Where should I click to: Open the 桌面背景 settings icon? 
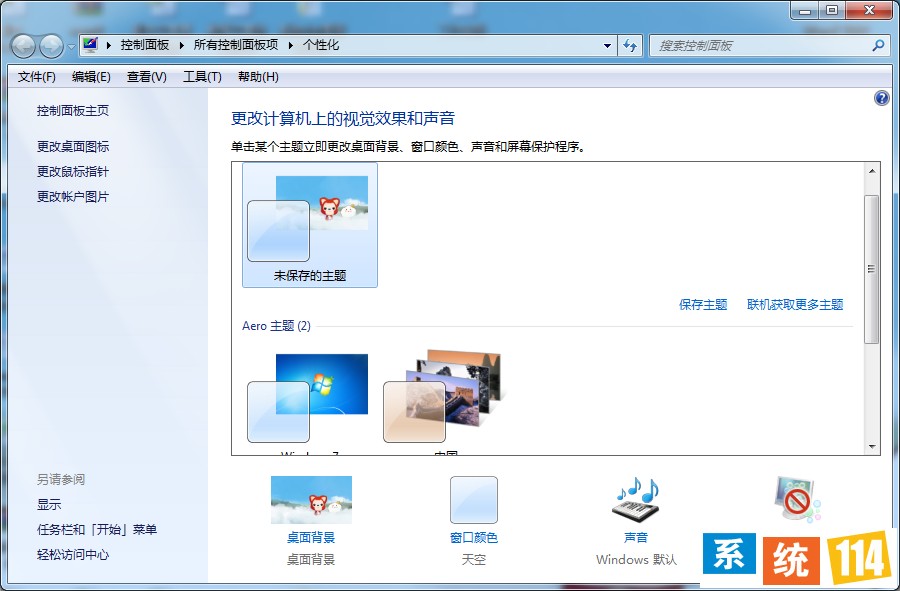coord(311,497)
